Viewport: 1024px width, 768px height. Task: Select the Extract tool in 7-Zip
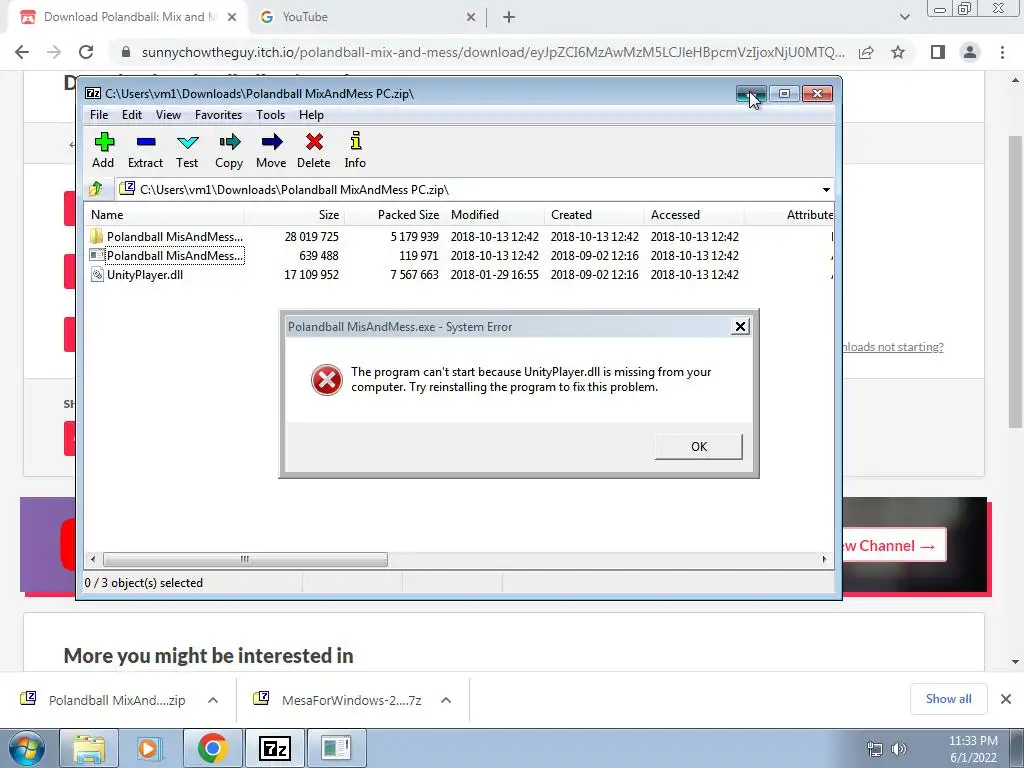tap(145, 150)
